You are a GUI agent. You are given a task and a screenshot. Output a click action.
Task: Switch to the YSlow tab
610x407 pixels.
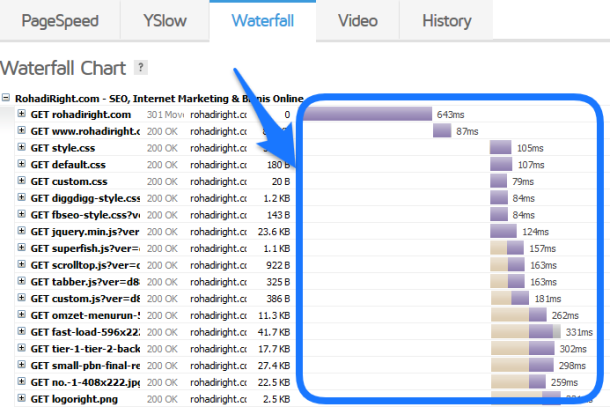coord(165,21)
